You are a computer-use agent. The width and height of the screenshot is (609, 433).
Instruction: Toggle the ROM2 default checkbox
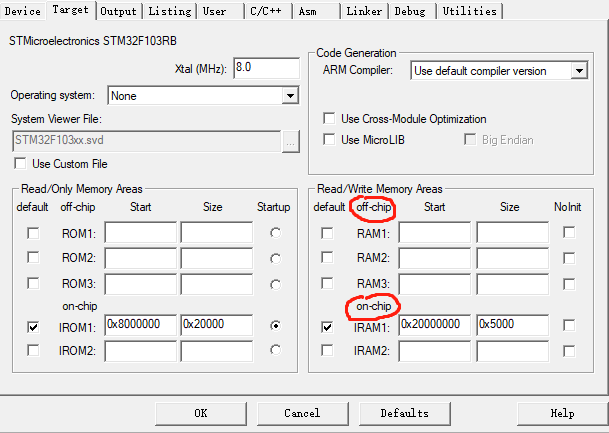33,257
